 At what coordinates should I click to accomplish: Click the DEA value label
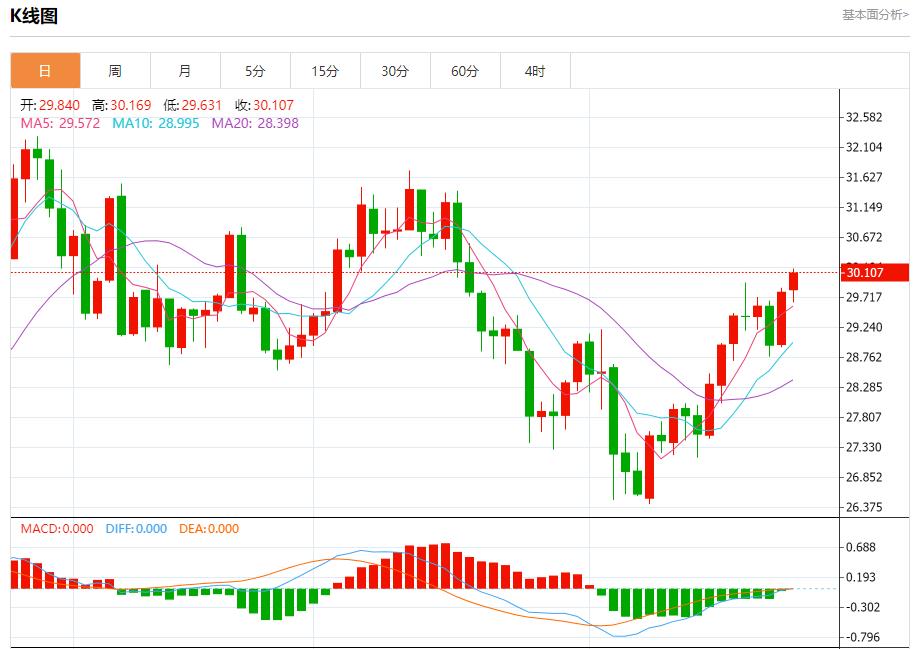click(x=209, y=529)
